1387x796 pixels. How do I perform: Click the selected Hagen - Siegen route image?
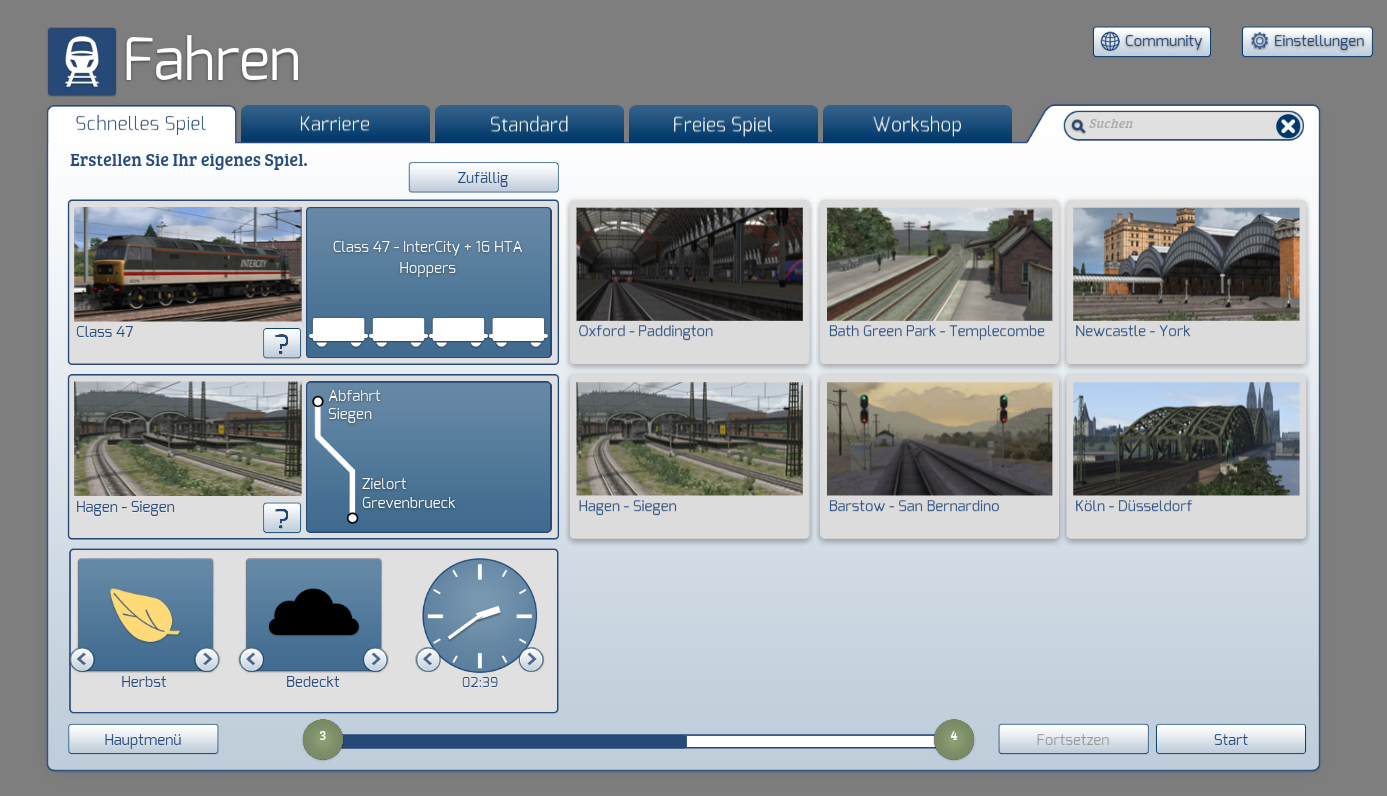pyautogui.click(x=188, y=439)
